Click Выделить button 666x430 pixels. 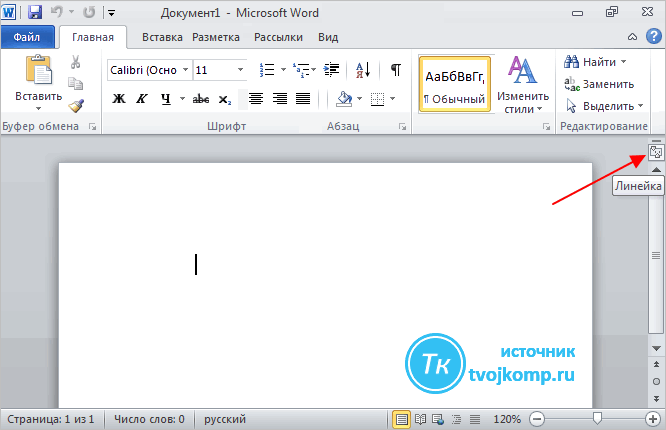click(604, 106)
